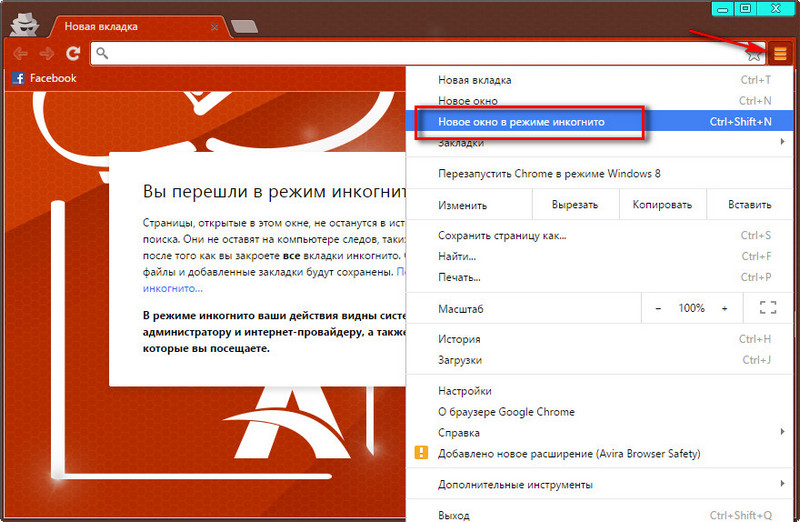Click the Масштаб label
Image resolution: width=800 pixels, height=522 pixels.
(460, 309)
